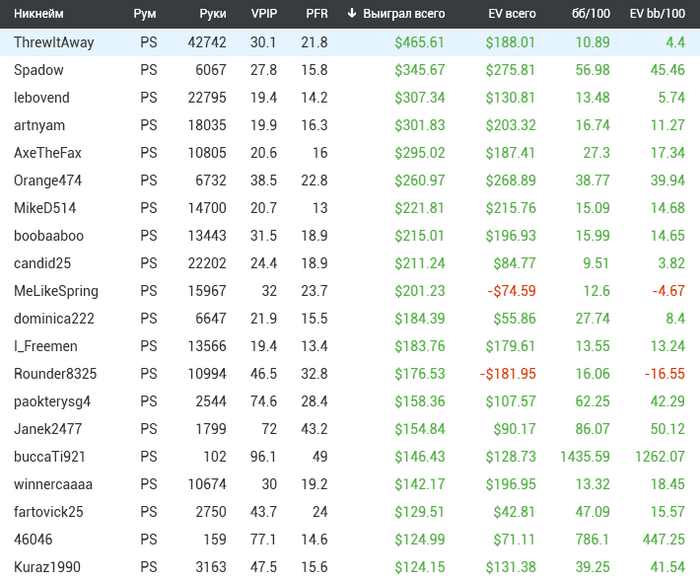Image resolution: width=700 pixels, height=579 pixels.
Task: Click winnings value $345.67
Action: pos(420,70)
